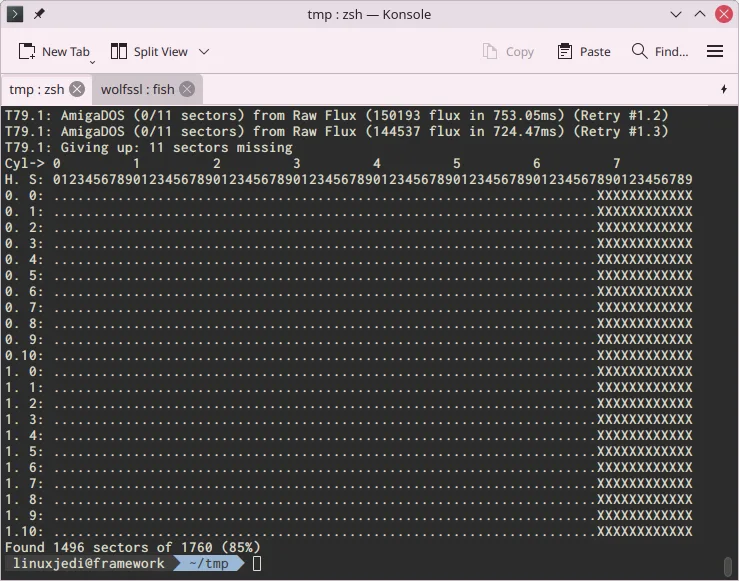Open the Find search tool
This screenshot has width=739, height=581.
click(660, 51)
